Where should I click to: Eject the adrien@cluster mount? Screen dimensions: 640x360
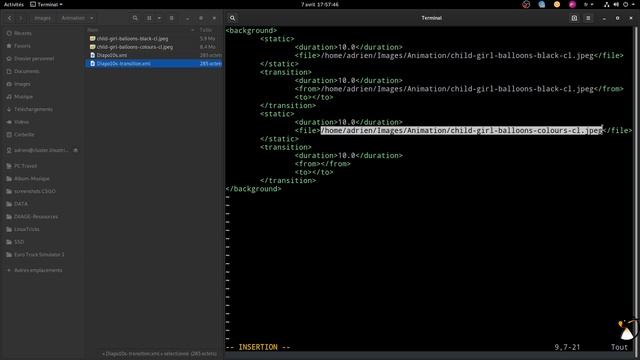tap(76, 150)
